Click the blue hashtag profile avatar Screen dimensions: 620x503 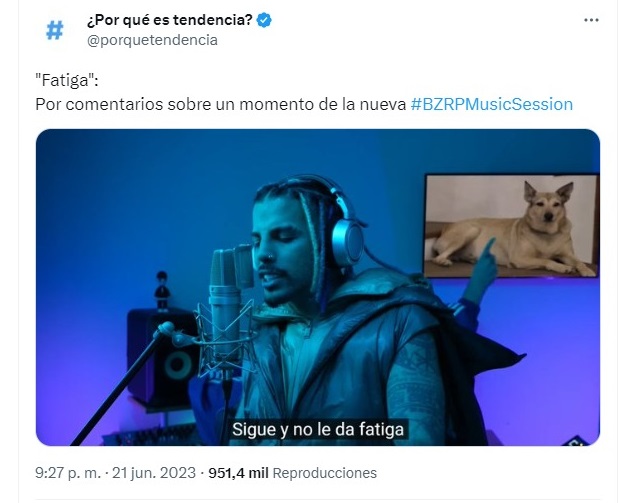[55, 30]
